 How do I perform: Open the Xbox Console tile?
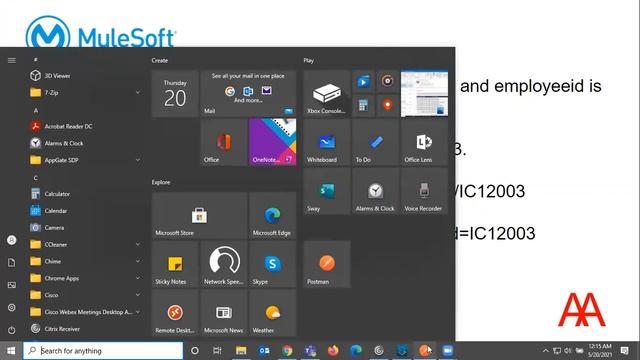(327, 93)
